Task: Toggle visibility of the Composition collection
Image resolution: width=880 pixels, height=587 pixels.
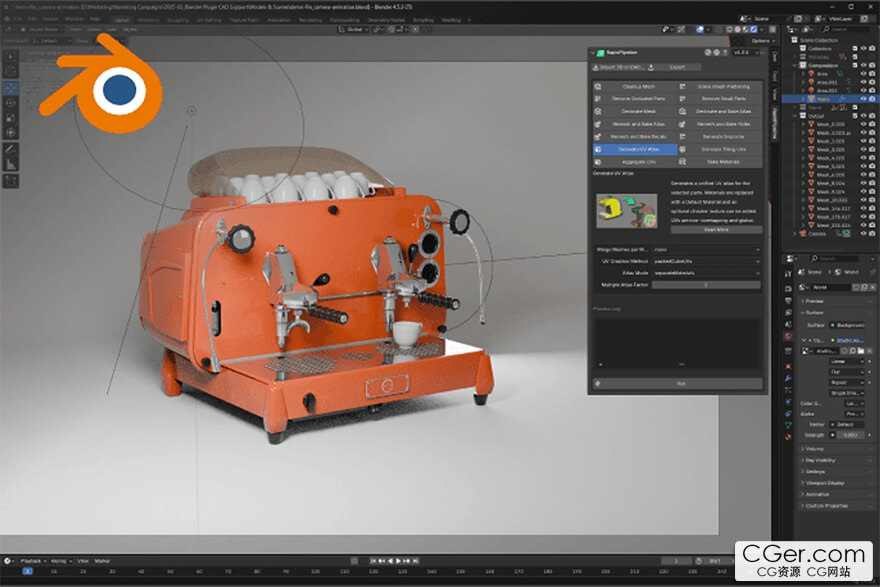Action: click(863, 65)
